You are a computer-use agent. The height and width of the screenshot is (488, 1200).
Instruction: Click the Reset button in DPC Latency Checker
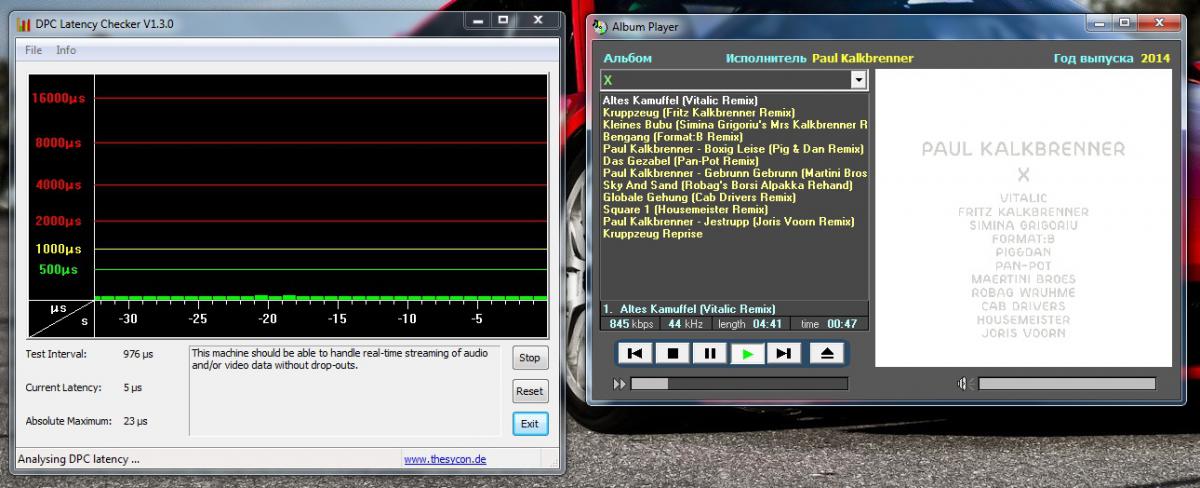530,391
